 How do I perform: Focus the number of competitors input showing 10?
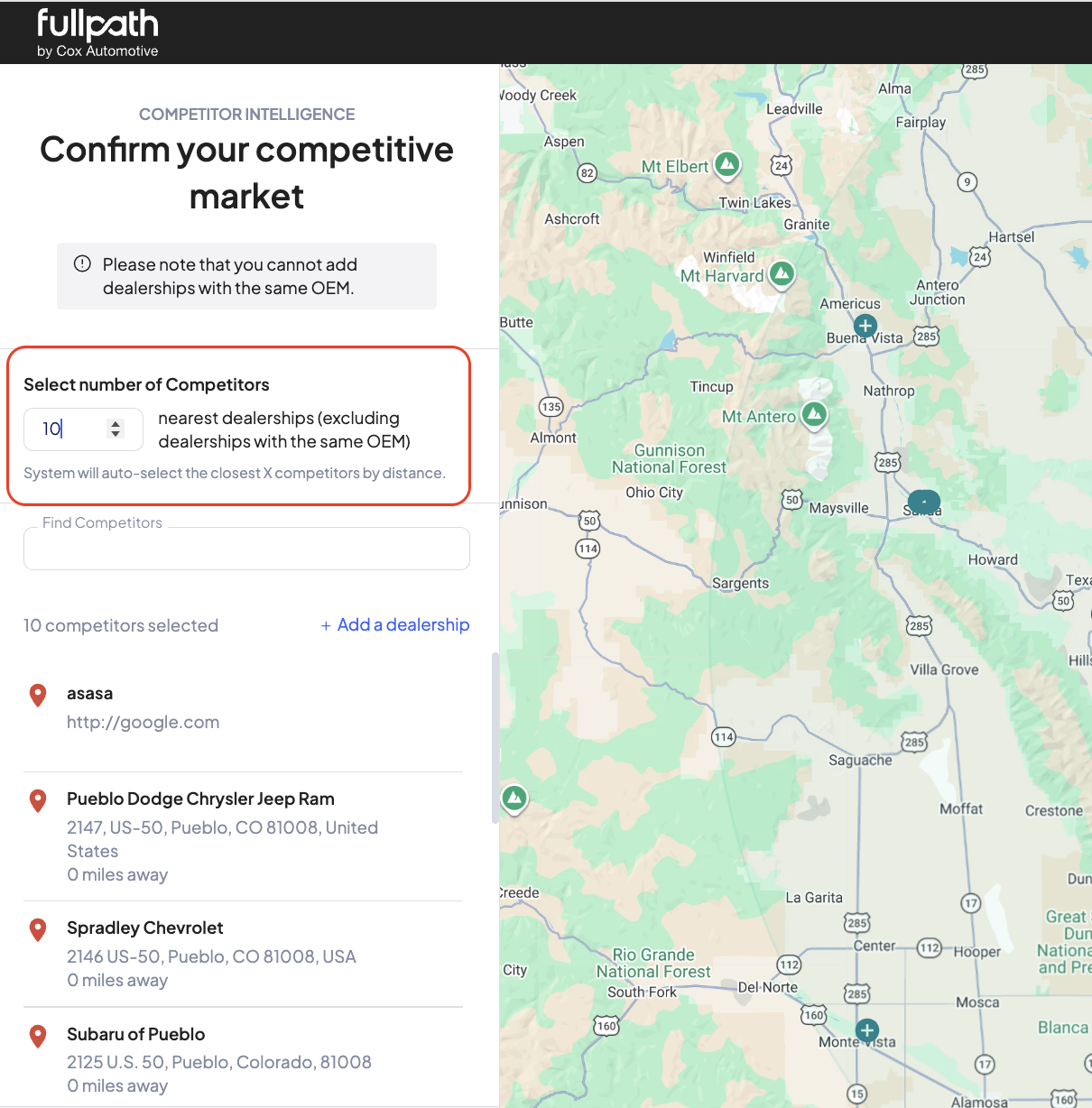(x=83, y=429)
